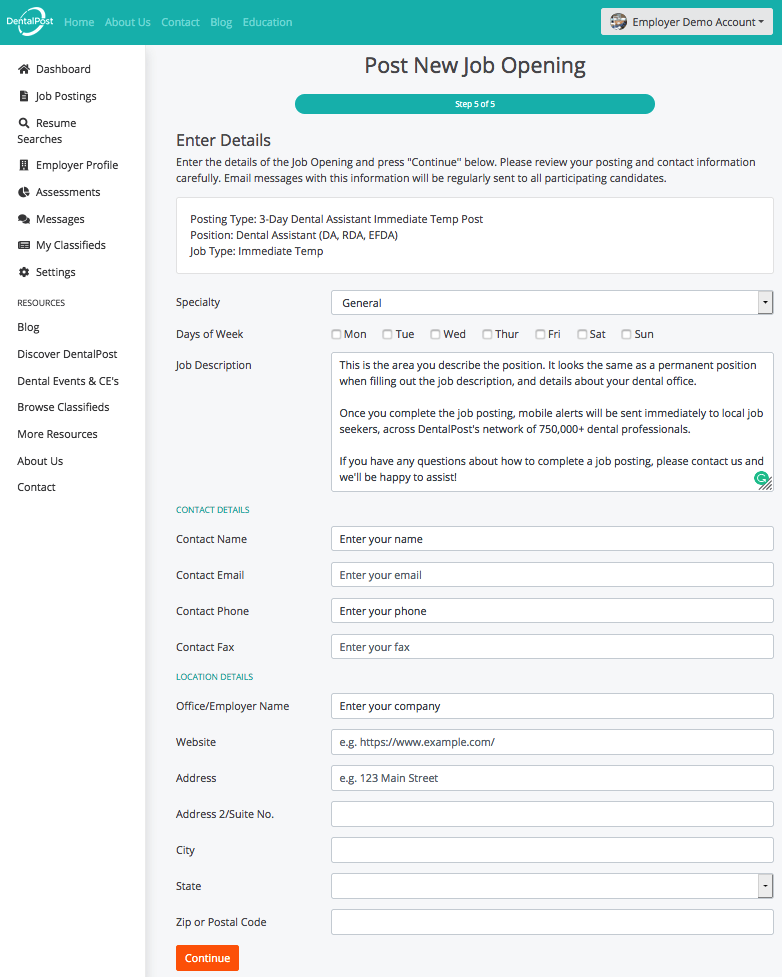
Task: Open the Specialty dropdown showing General
Action: point(551,301)
